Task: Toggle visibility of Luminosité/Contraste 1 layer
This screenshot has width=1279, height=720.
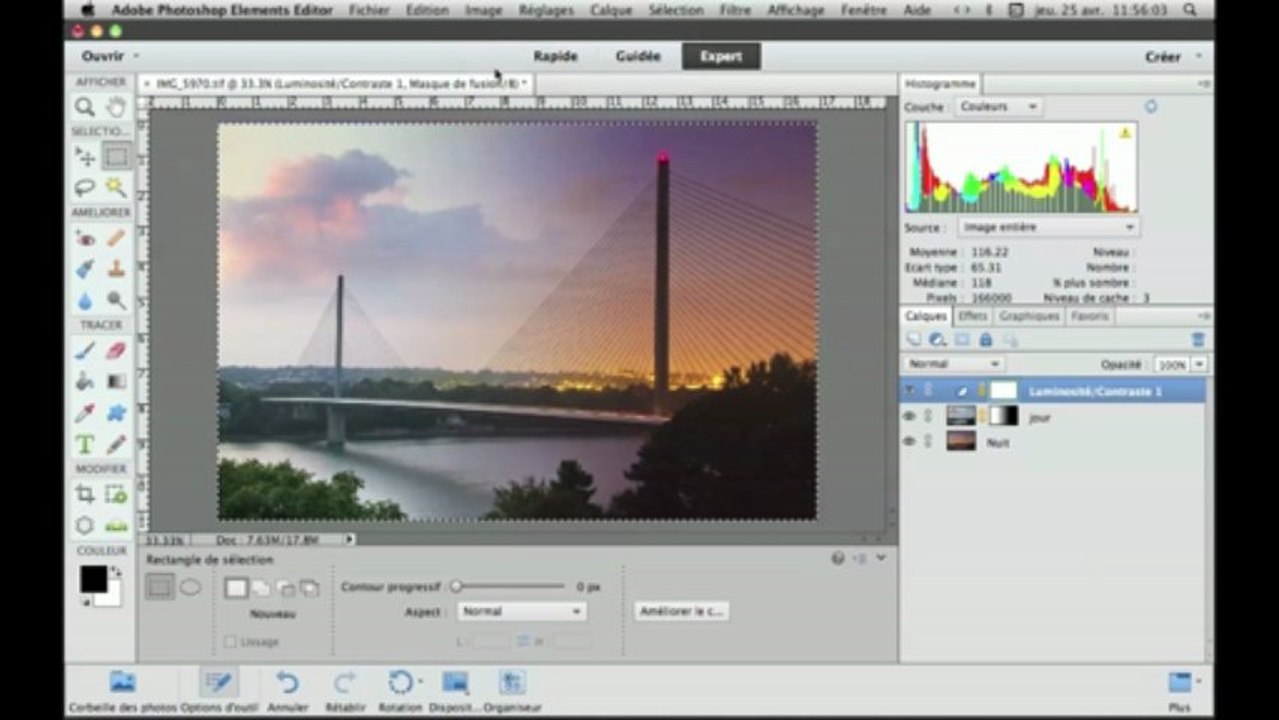Action: click(909, 391)
